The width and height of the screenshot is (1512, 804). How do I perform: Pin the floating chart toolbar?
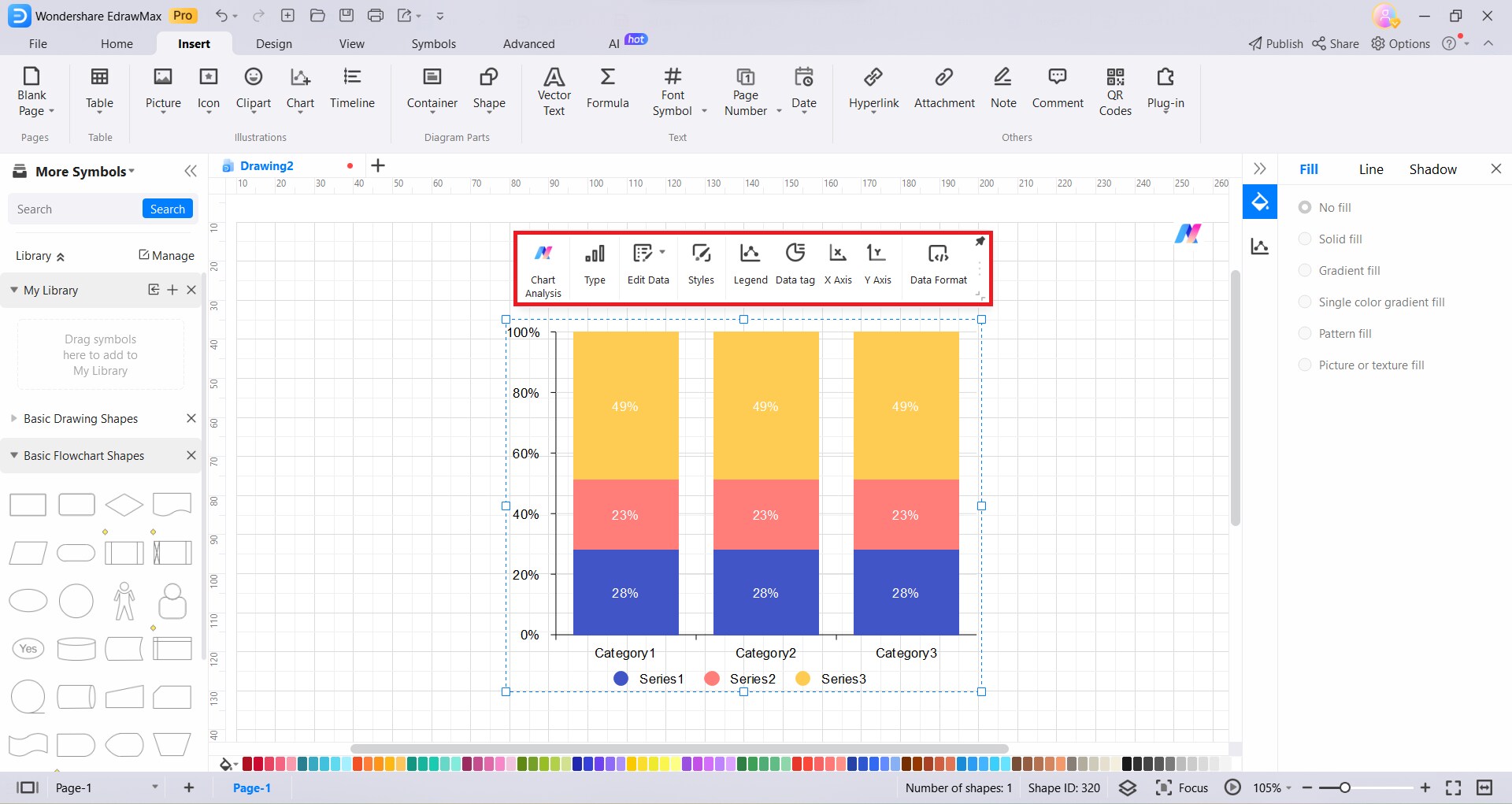click(x=980, y=241)
